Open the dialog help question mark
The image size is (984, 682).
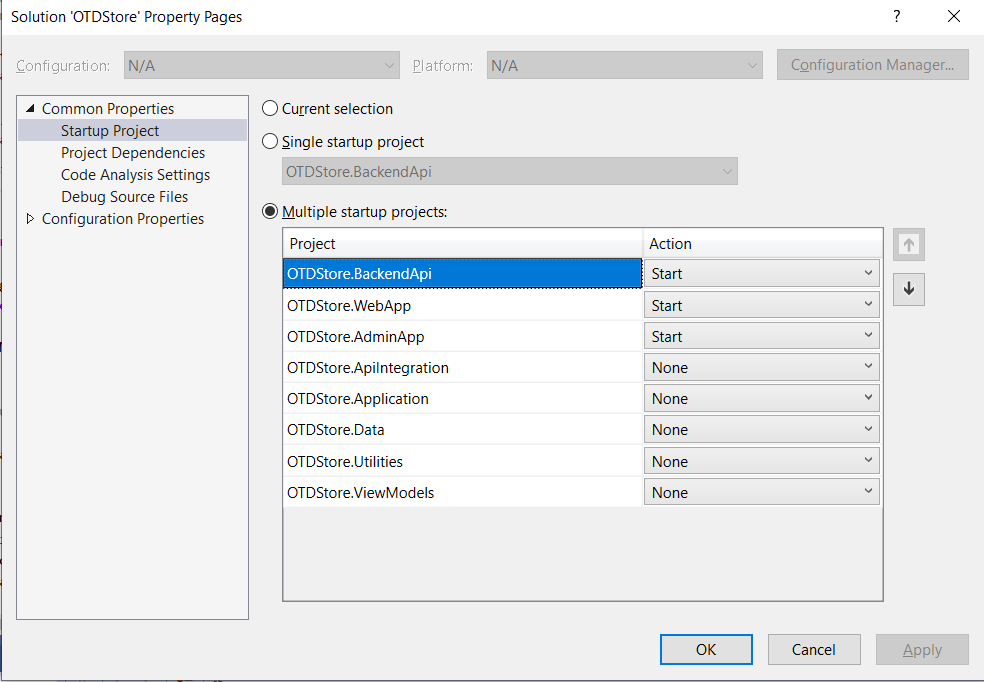click(x=897, y=16)
